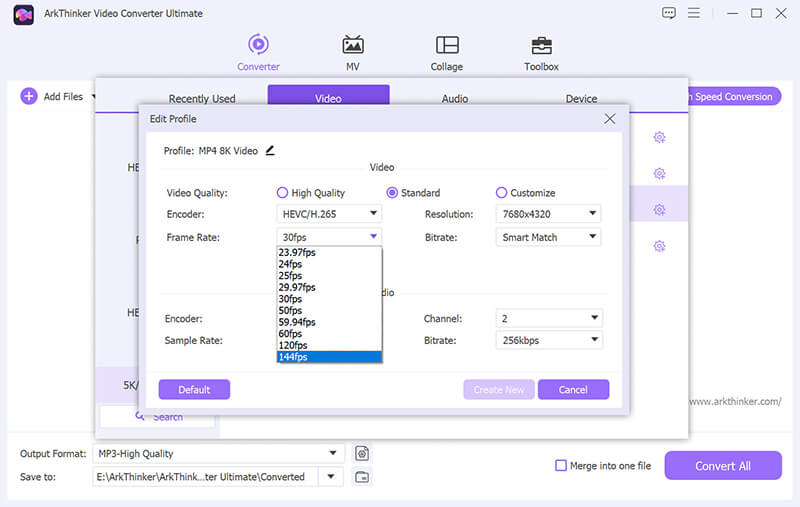Image resolution: width=800 pixels, height=507 pixels.
Task: Switch to Recently Used format tab
Action: pos(202,98)
